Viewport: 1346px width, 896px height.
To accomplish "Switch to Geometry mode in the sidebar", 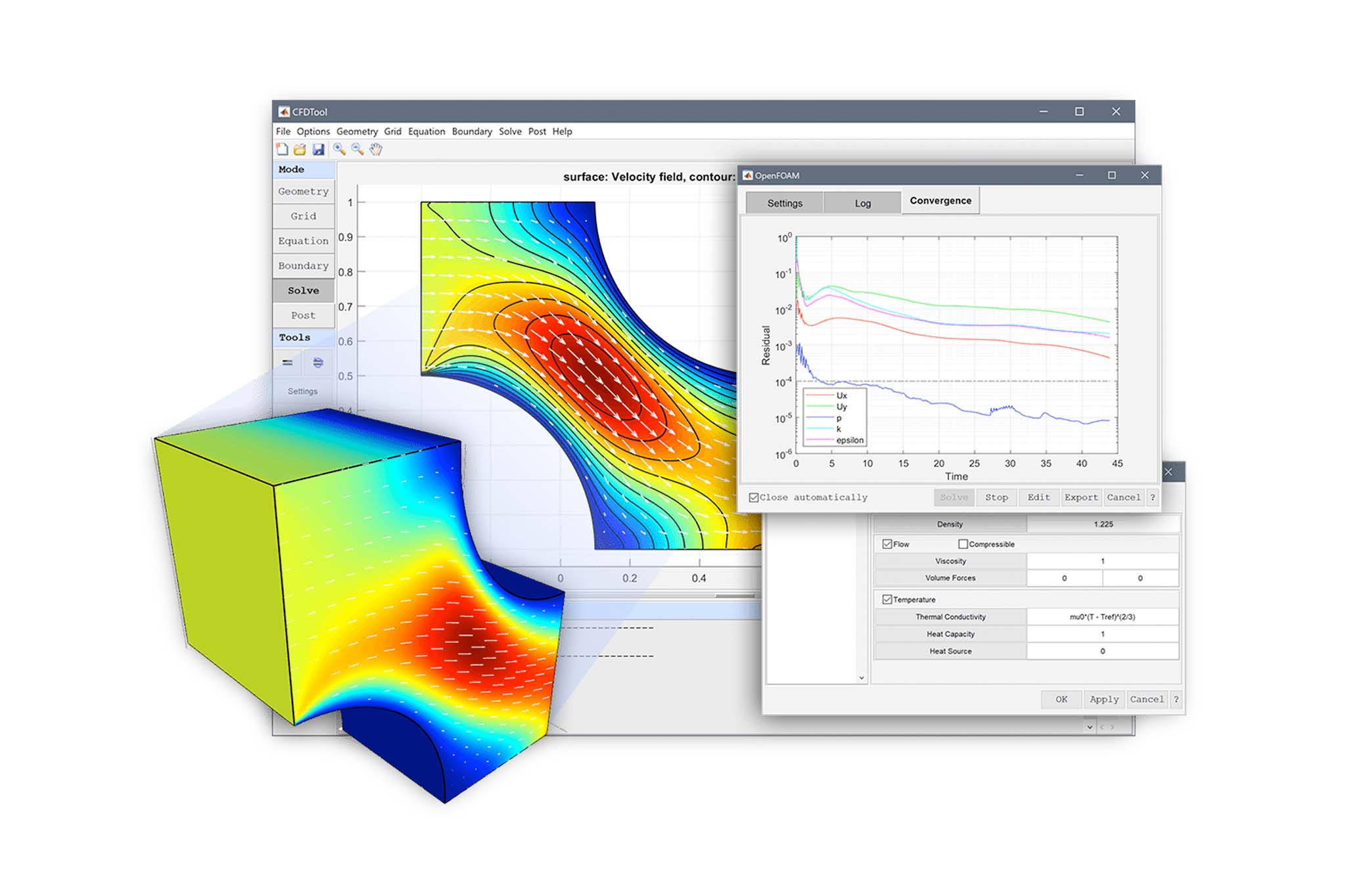I will click(303, 191).
